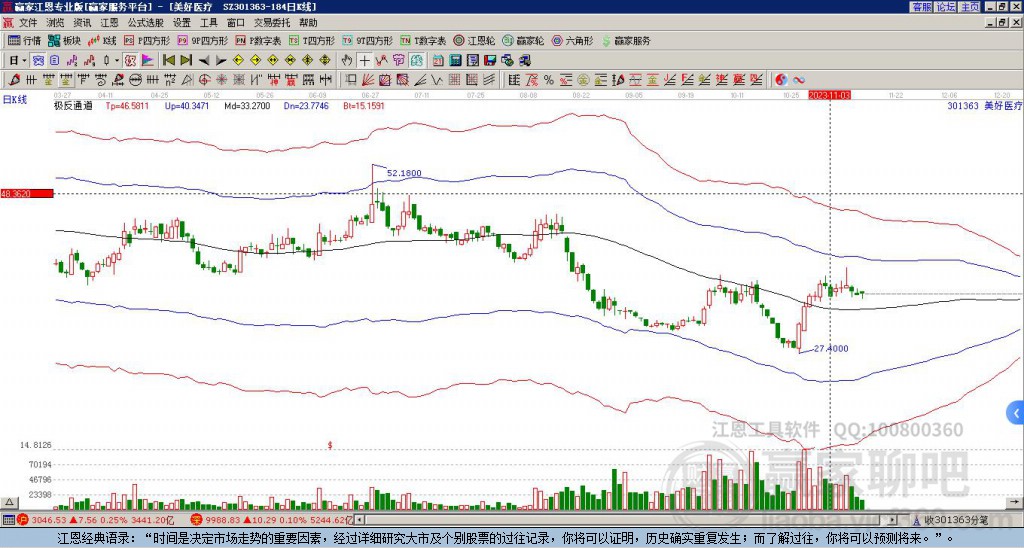Open the 9P四方形 tool
Screen dimensions: 1024x548
click(x=203, y=40)
